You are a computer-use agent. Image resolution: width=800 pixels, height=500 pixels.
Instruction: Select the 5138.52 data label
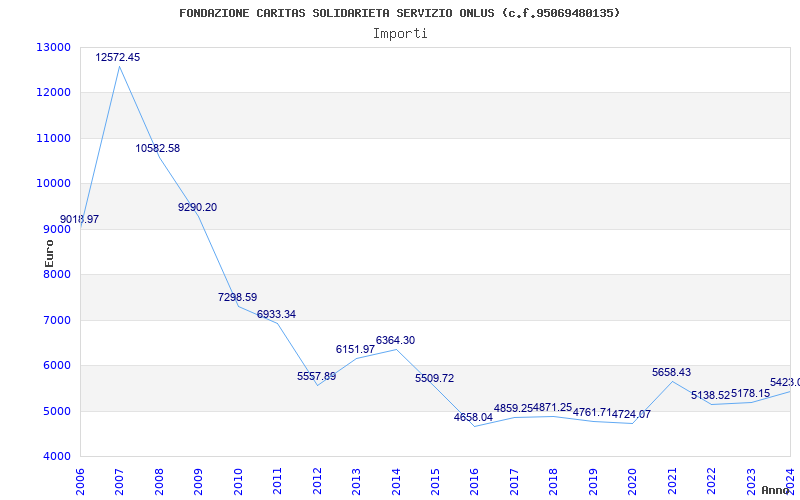tap(711, 395)
